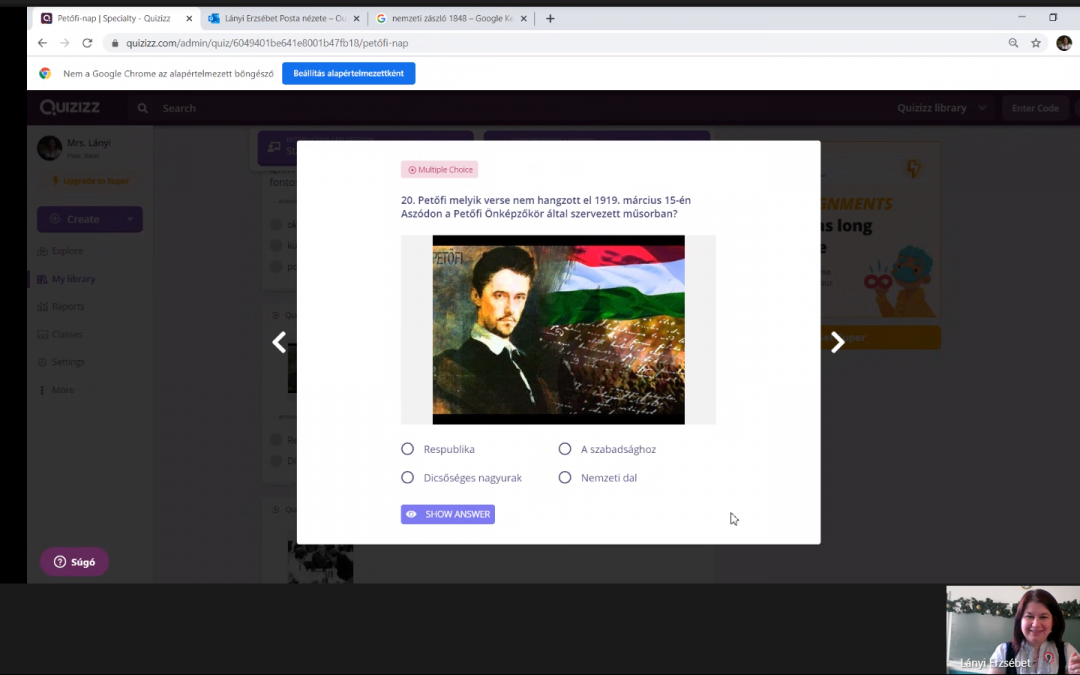Select the Nemzeti dal answer option

[598, 477]
